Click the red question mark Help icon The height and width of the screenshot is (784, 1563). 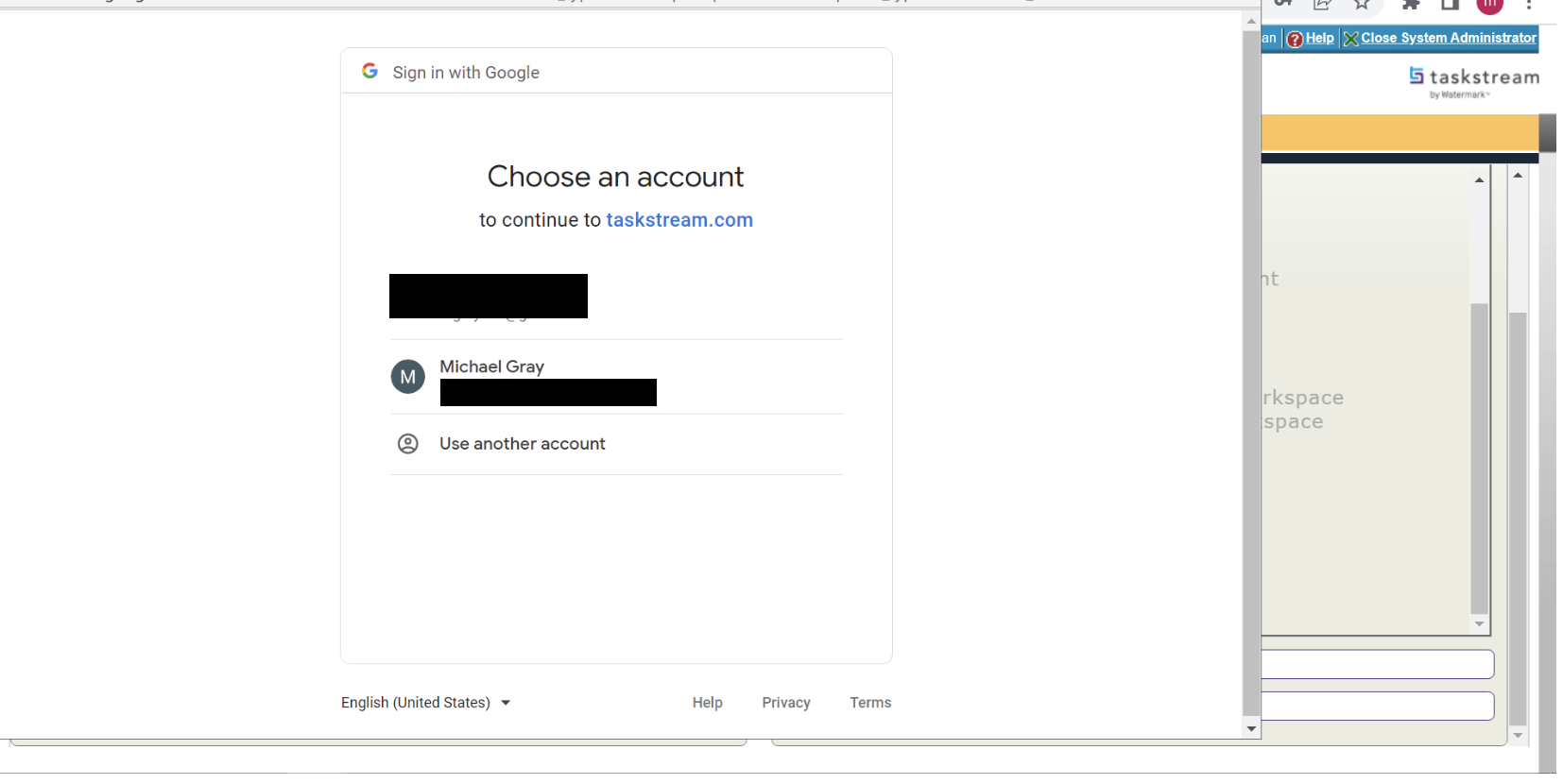tap(1296, 39)
